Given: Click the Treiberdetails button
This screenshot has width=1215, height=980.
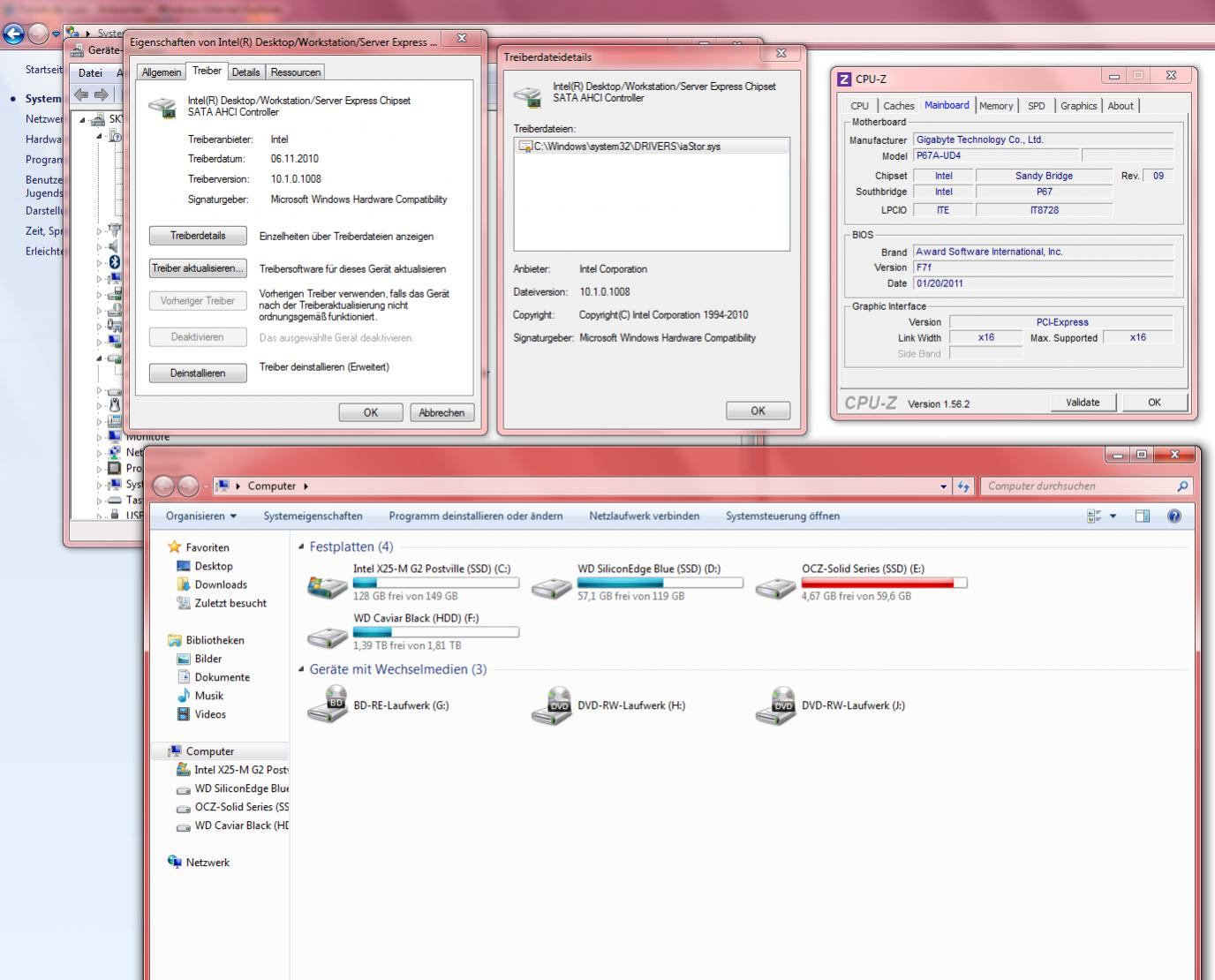Looking at the screenshot, I should coord(198,236).
